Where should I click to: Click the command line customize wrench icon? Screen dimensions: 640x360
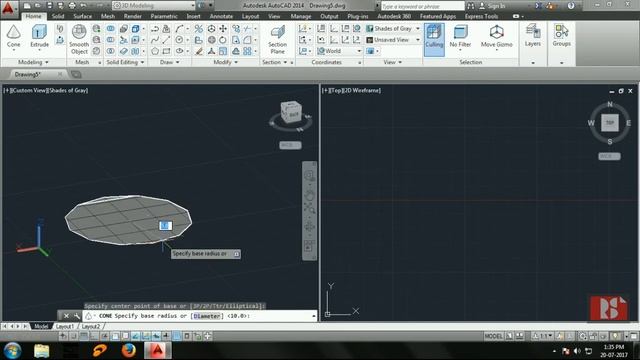(x=77, y=316)
